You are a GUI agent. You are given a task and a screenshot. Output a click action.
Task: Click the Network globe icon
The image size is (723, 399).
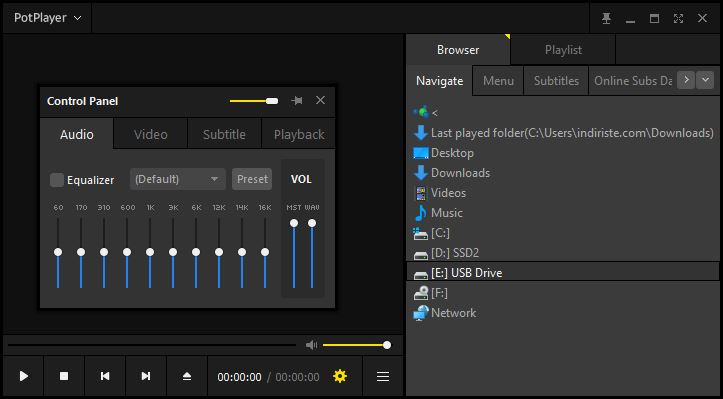coord(421,313)
